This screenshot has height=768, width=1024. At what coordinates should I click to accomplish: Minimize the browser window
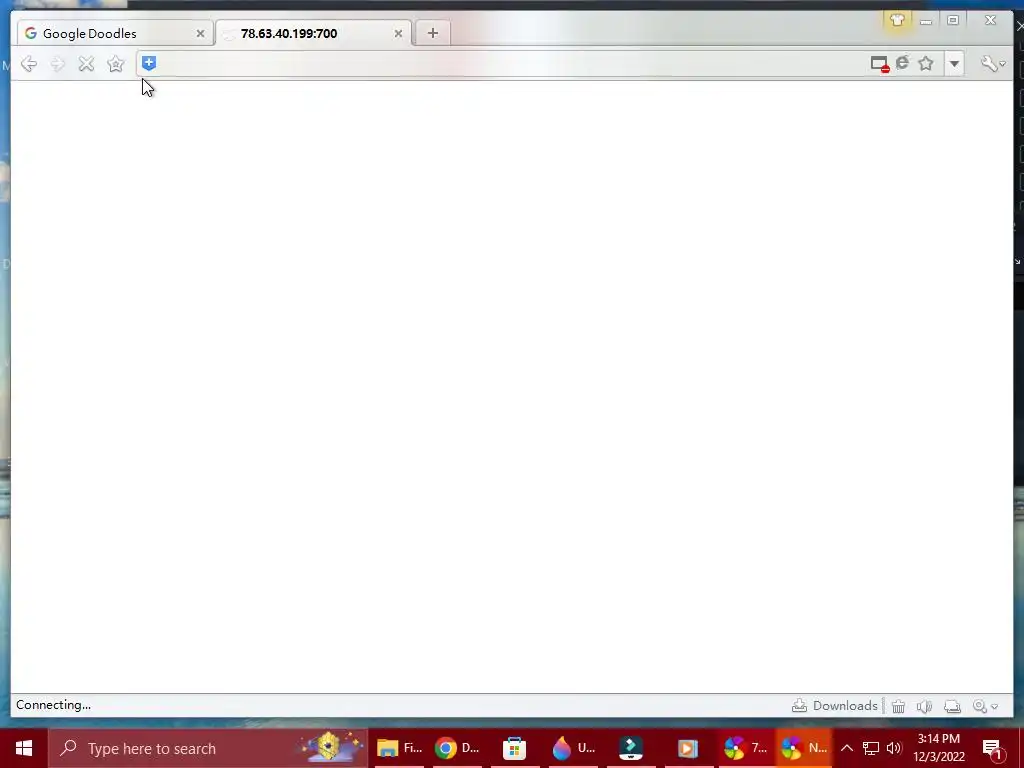tap(925, 21)
